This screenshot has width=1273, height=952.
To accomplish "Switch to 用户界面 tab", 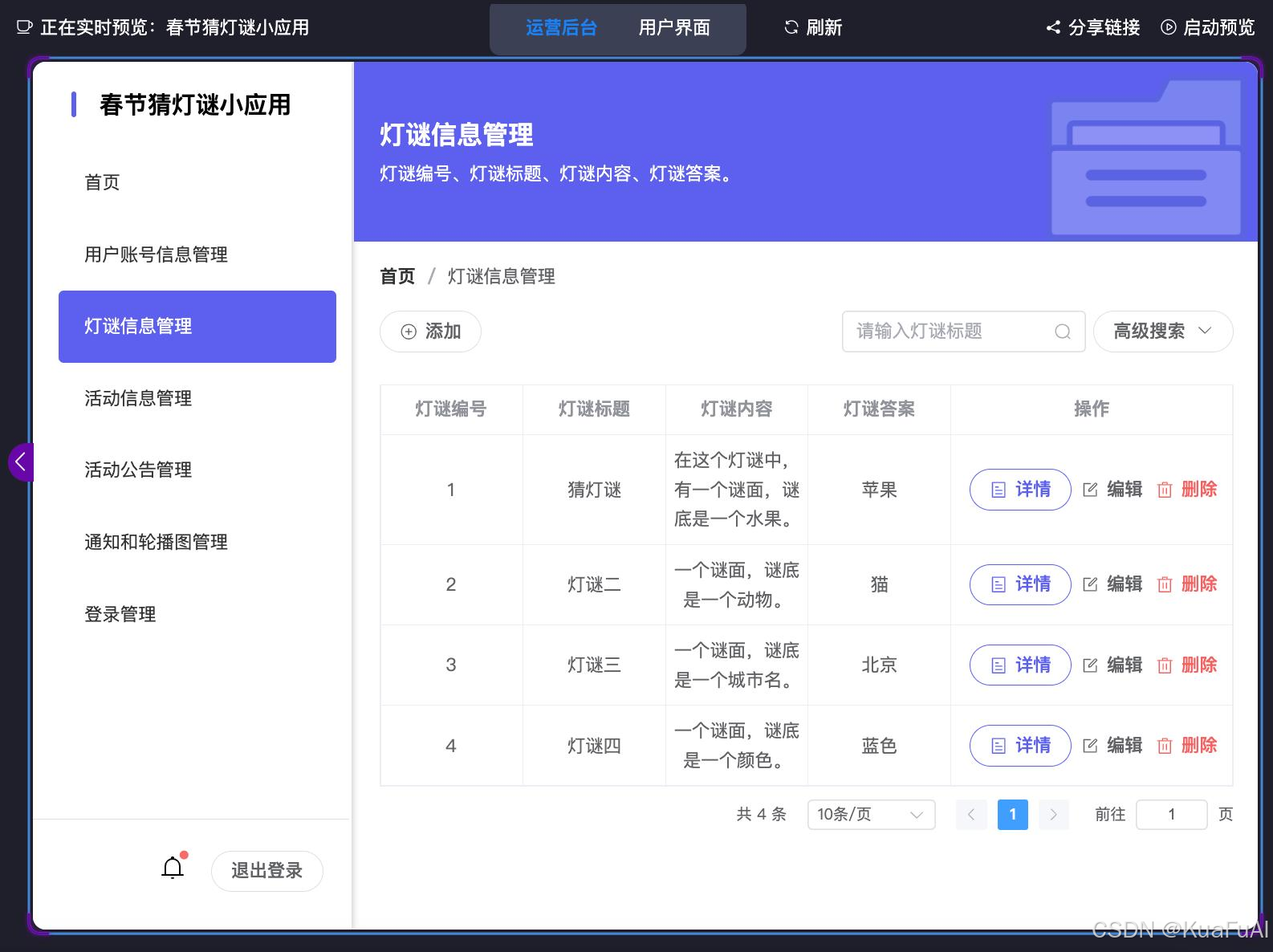I will [674, 28].
